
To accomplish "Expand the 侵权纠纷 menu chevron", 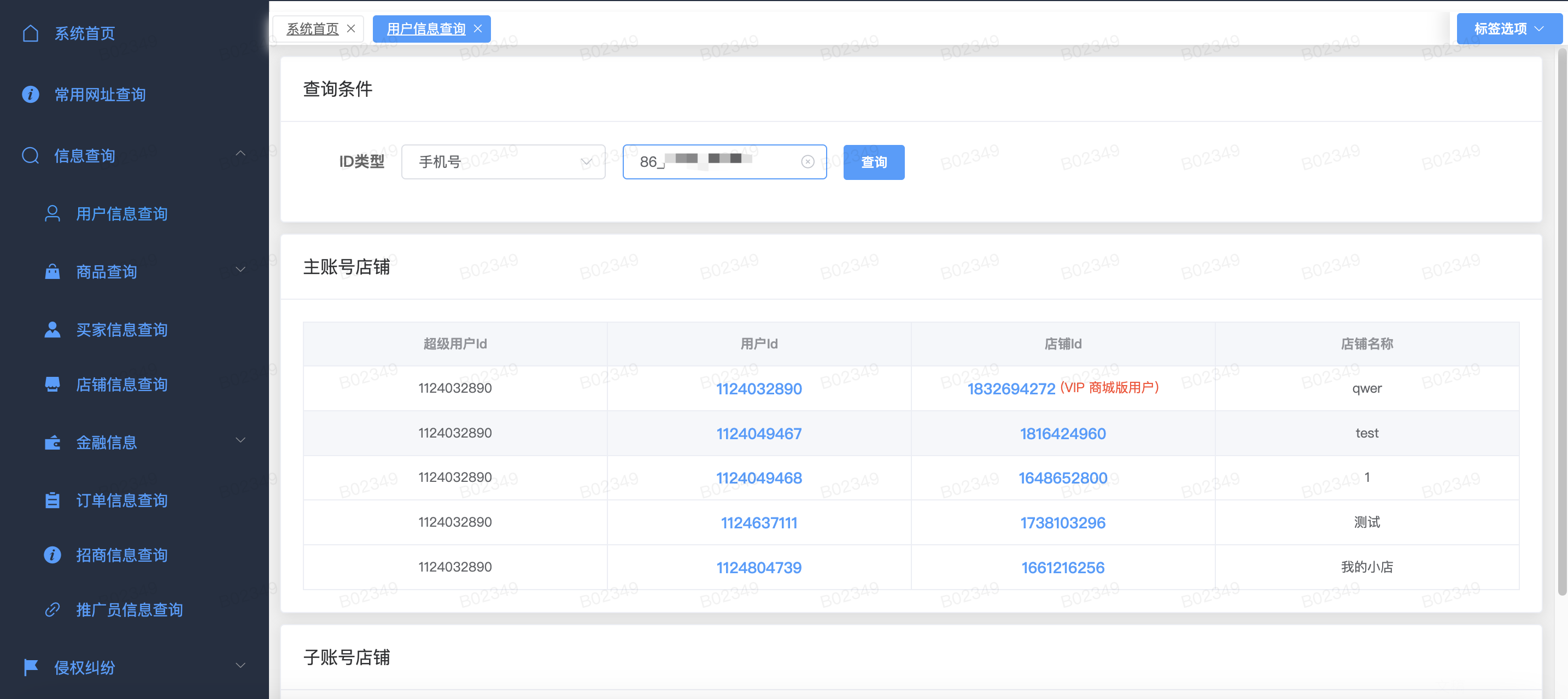I will point(241,665).
